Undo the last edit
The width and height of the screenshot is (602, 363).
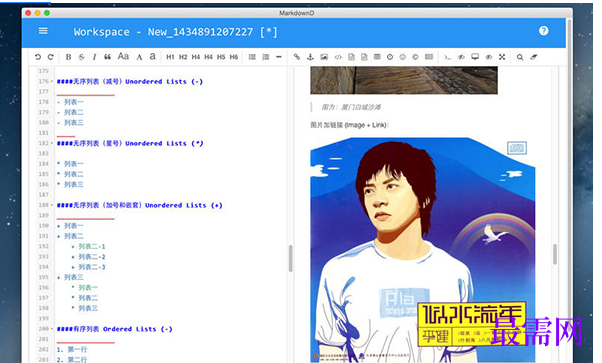[x=38, y=57]
